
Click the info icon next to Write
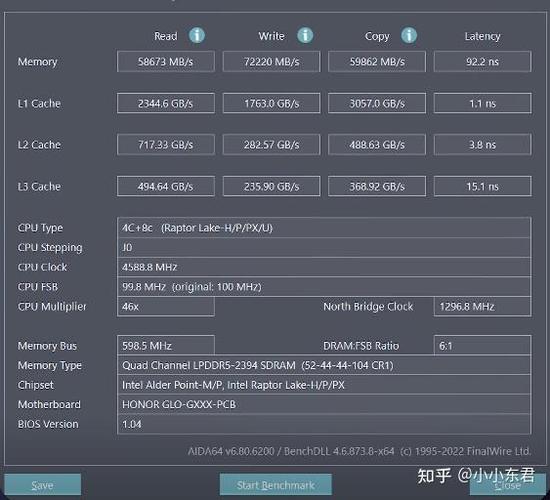pyautogui.click(x=305, y=35)
